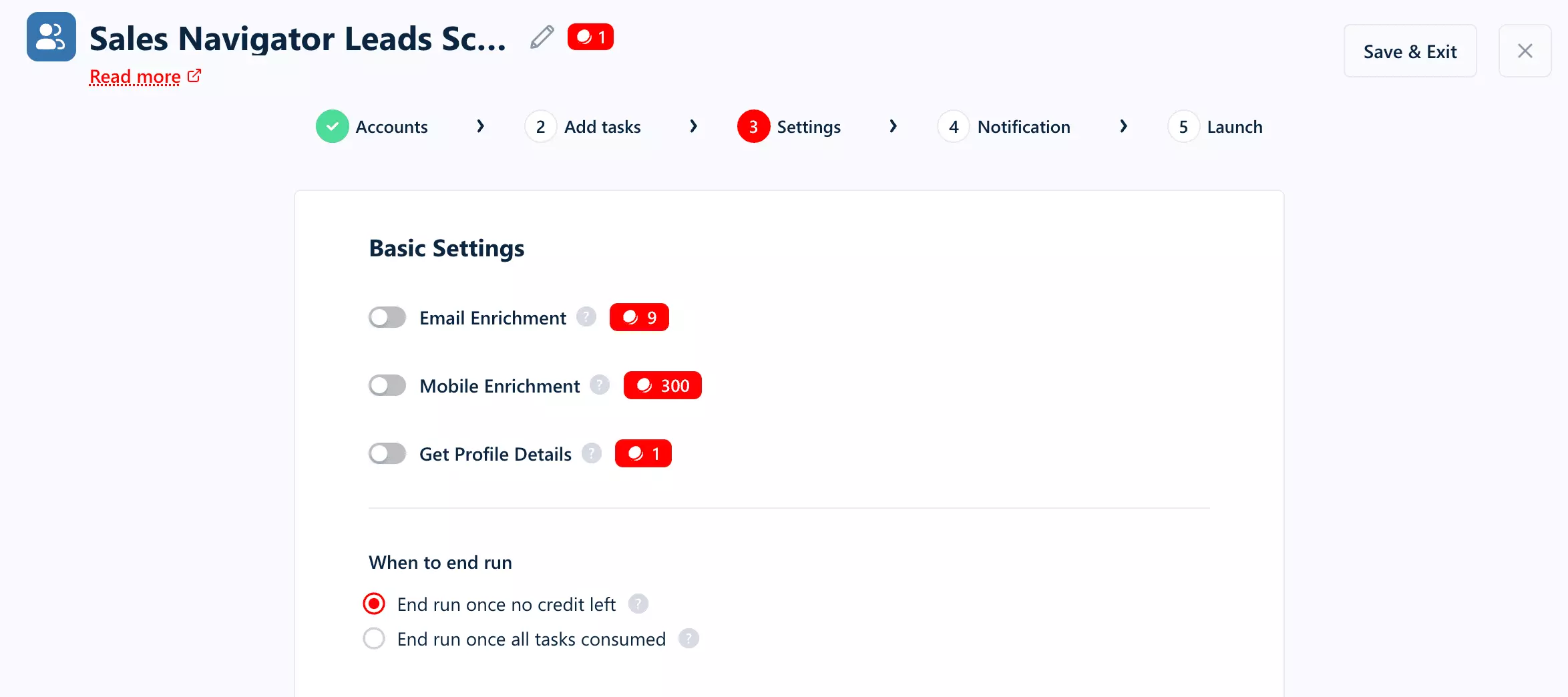This screenshot has height=697, width=1568.
Task: Click the When to end run label
Action: [x=440, y=563]
